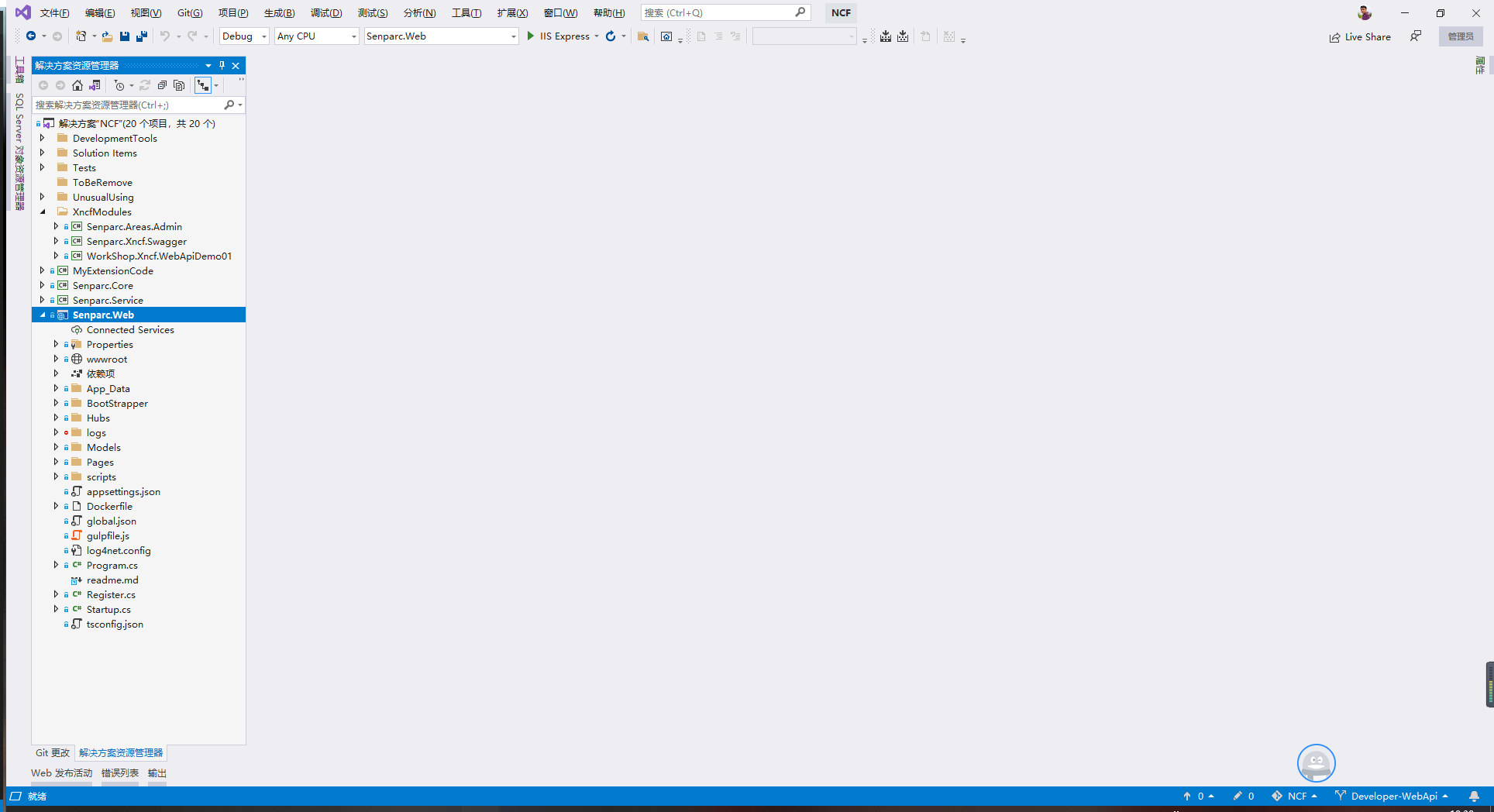This screenshot has width=1494, height=812.
Task: Toggle the auto-hide pin on Solution Explorer panel
Action: click(x=222, y=65)
